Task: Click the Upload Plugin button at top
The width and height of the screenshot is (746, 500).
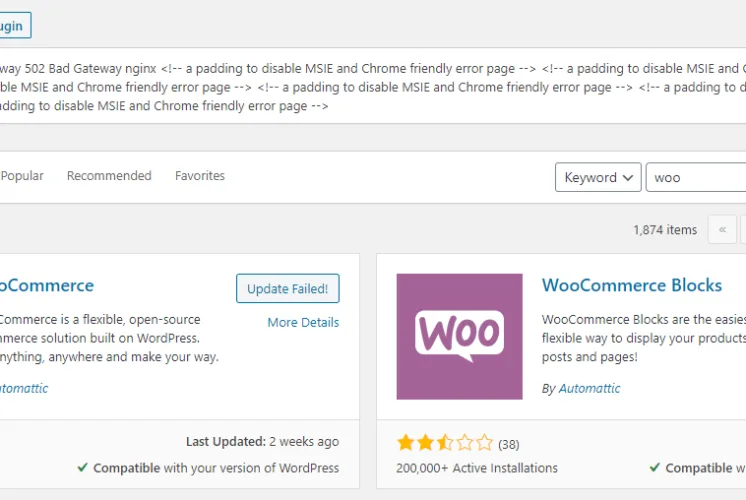Action: pos(15,26)
